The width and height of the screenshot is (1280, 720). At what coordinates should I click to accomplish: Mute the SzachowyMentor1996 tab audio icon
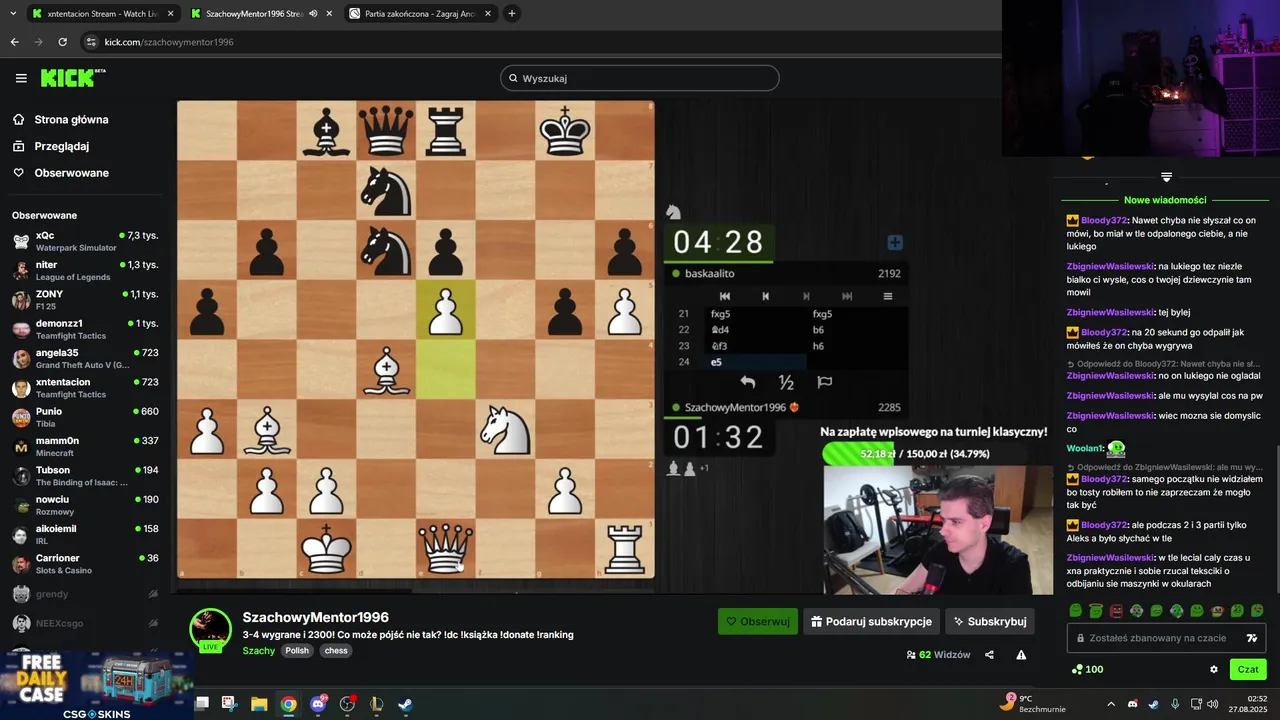[x=313, y=14]
